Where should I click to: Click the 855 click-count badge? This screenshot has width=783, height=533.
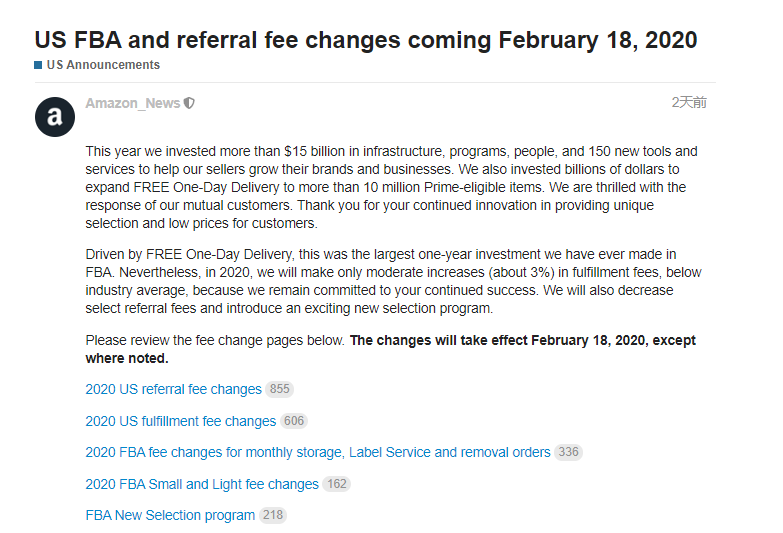279,389
